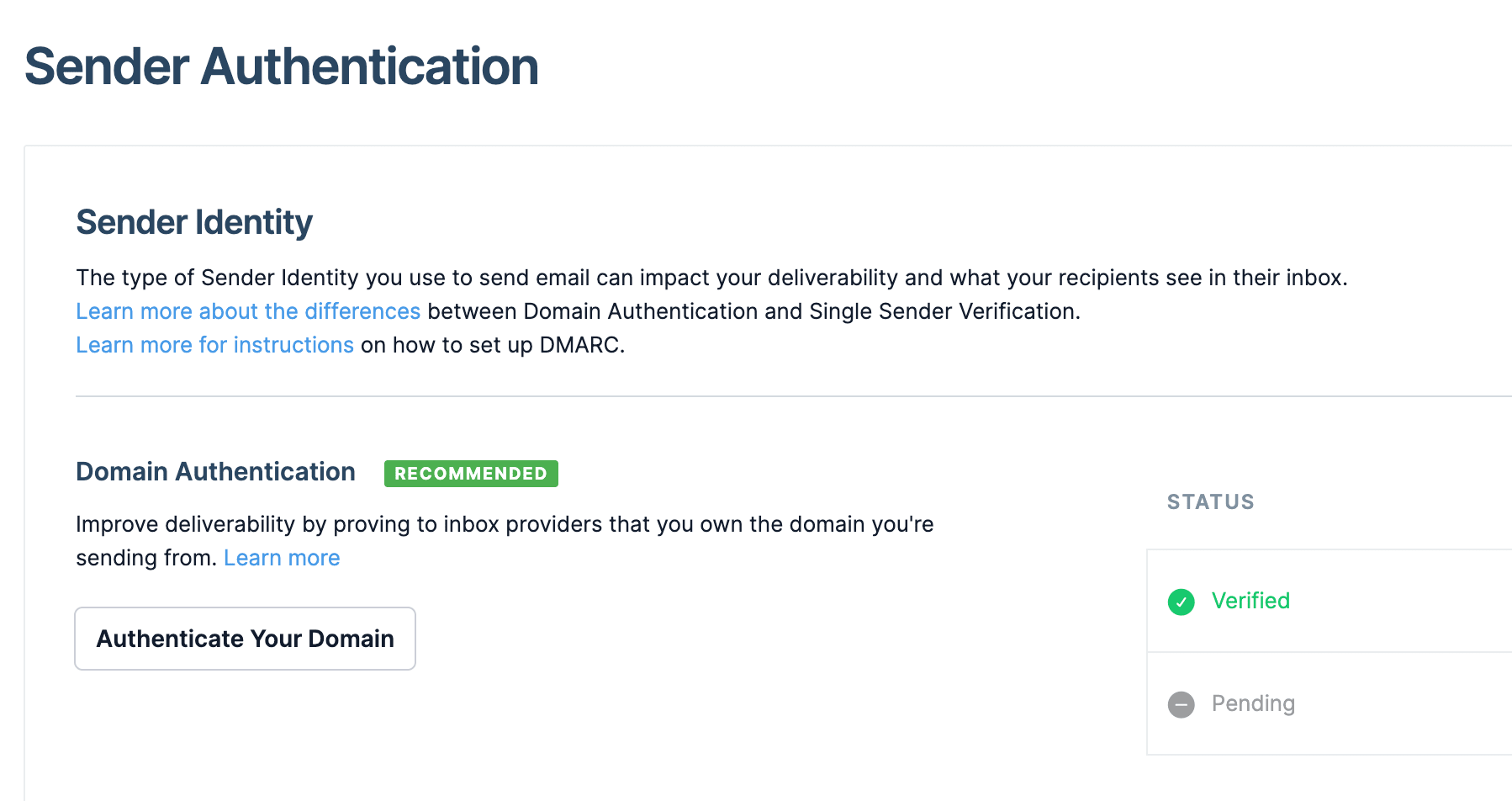Click the green RECOMMENDED badge

[x=471, y=474]
